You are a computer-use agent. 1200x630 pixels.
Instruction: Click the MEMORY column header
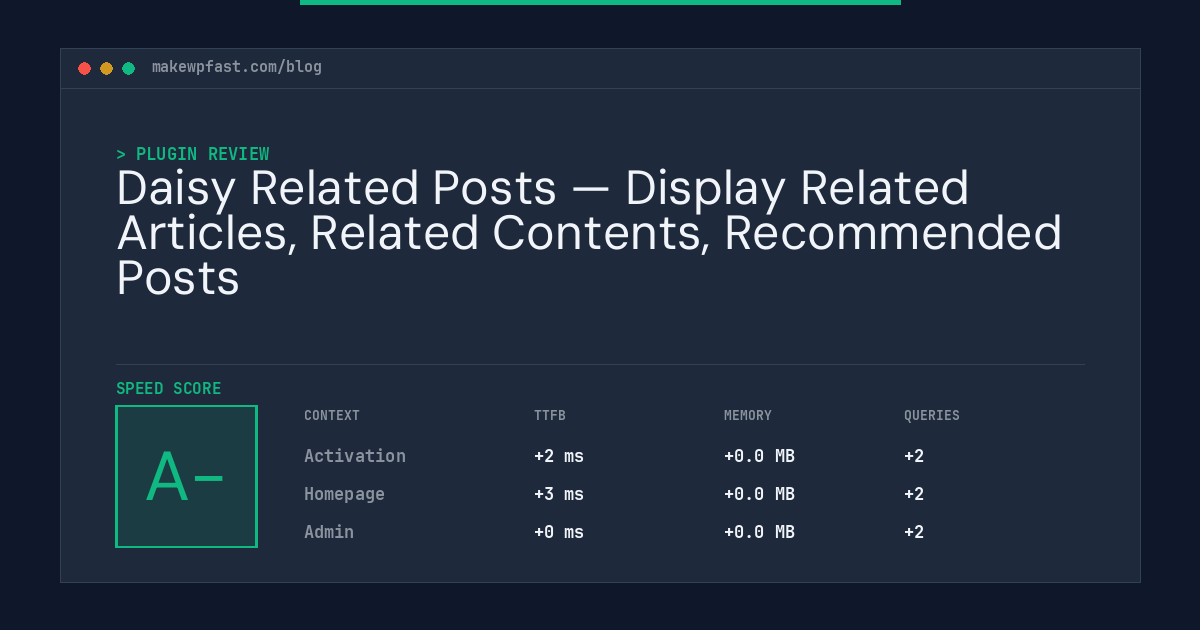pyautogui.click(x=748, y=415)
